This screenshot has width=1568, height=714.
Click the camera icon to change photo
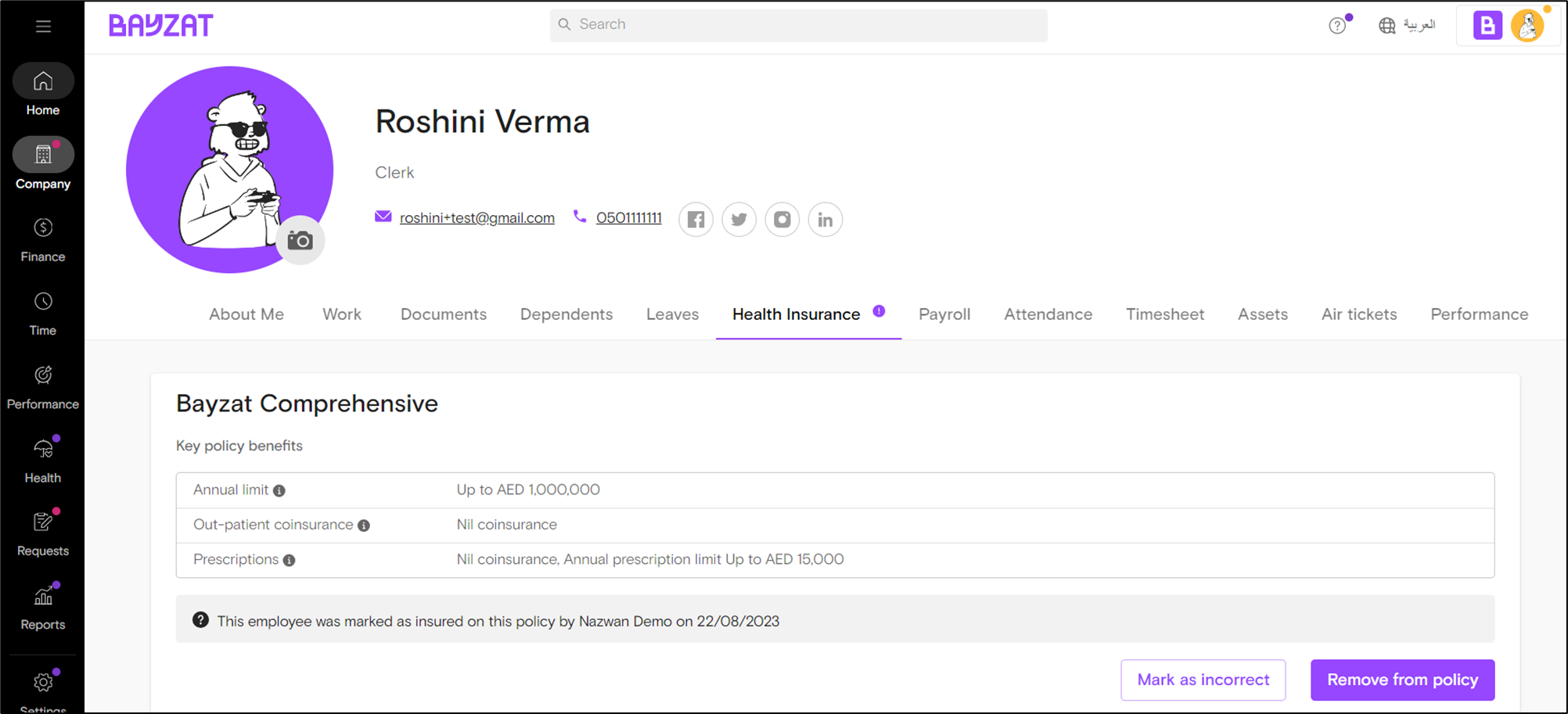300,240
